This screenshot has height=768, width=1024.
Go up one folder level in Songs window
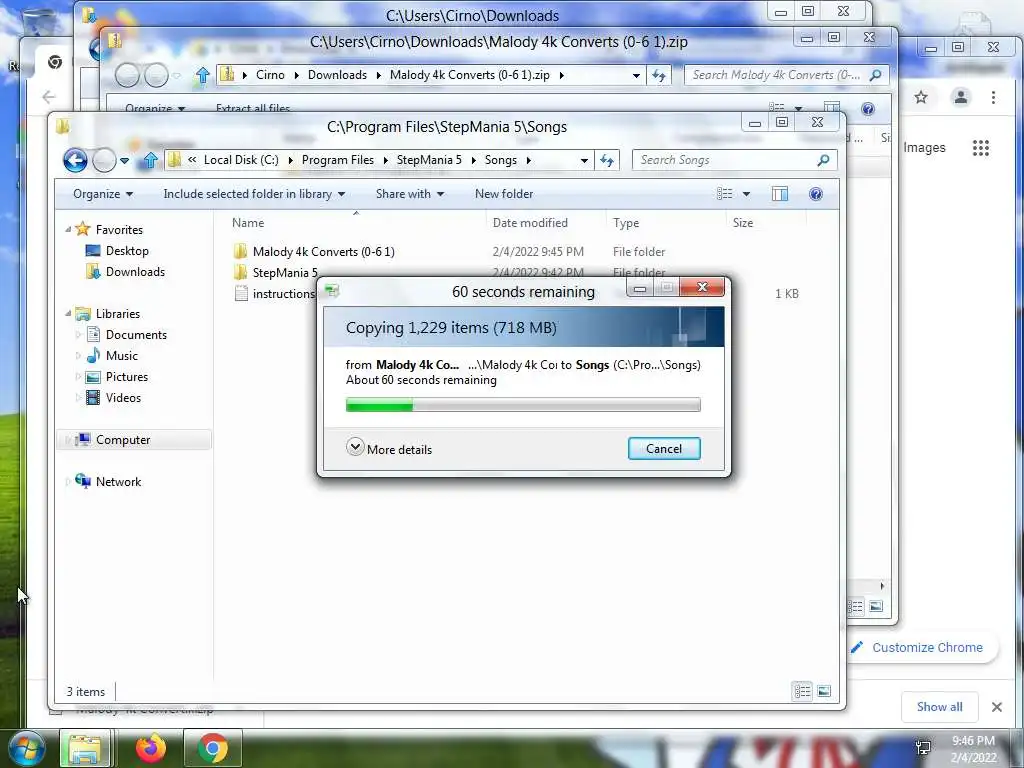150,160
